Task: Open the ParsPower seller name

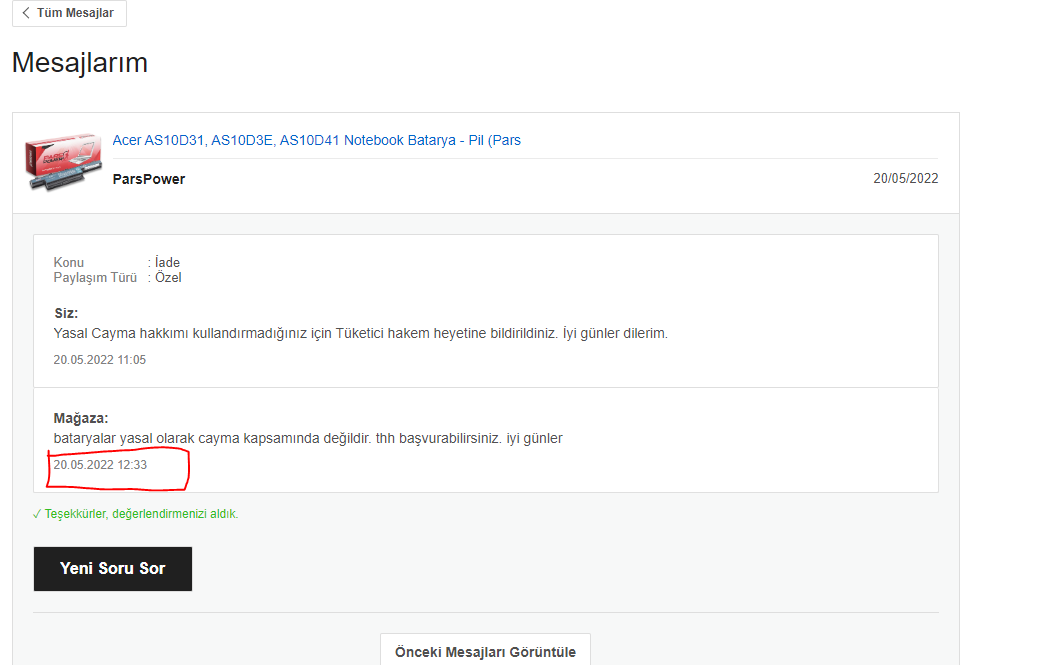Action: pos(149,179)
